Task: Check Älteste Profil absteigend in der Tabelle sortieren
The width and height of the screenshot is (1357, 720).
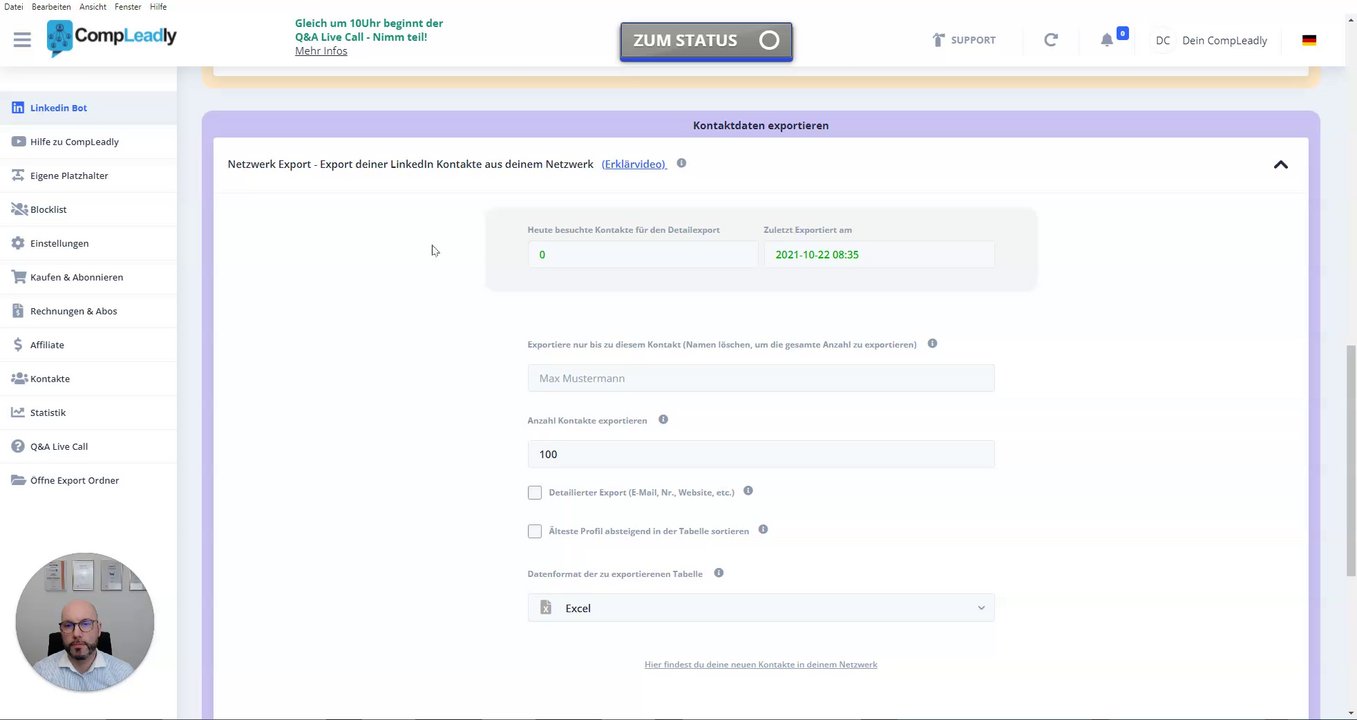Action: pos(535,531)
